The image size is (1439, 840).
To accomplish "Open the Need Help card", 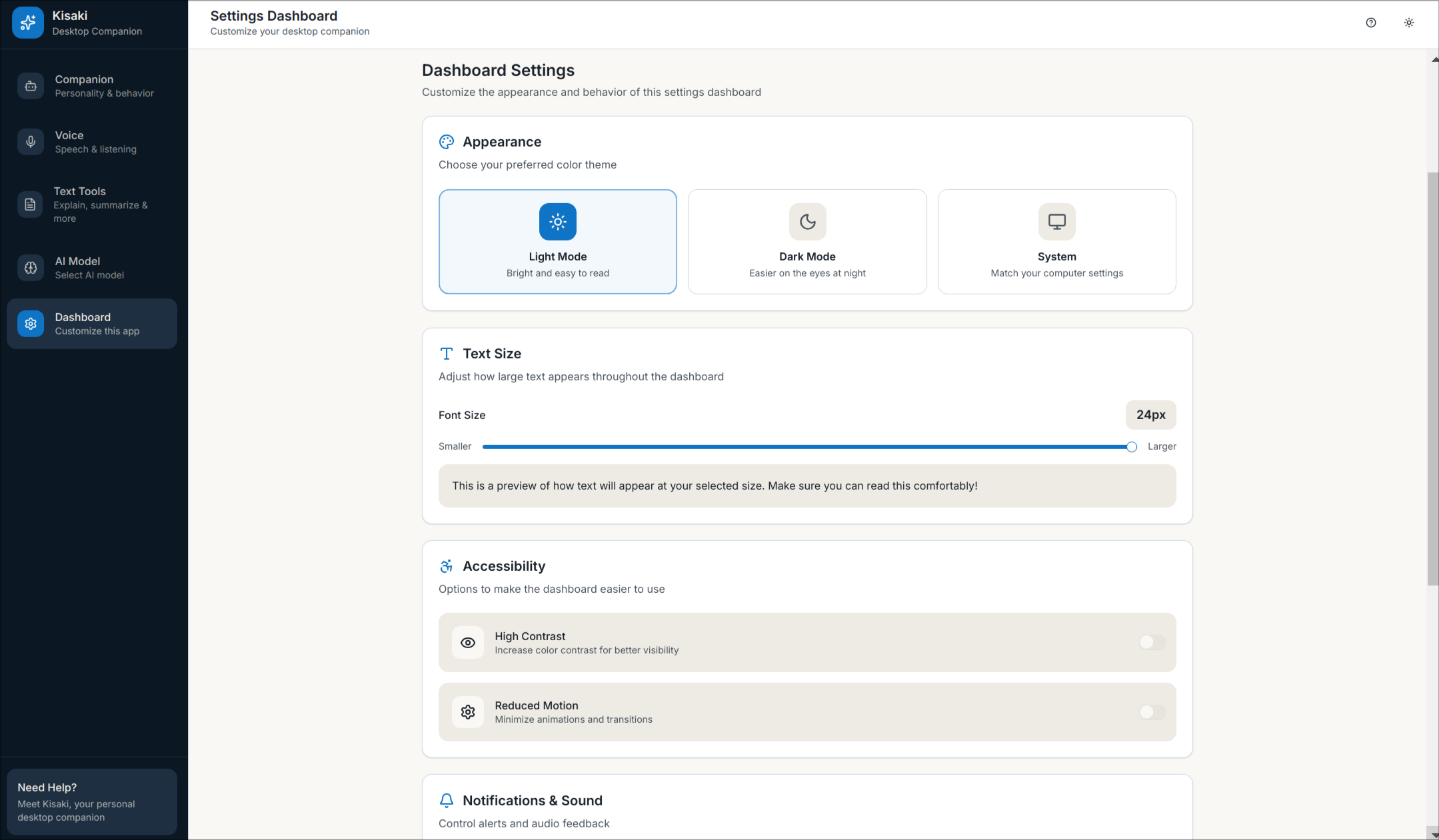I will coord(92,802).
